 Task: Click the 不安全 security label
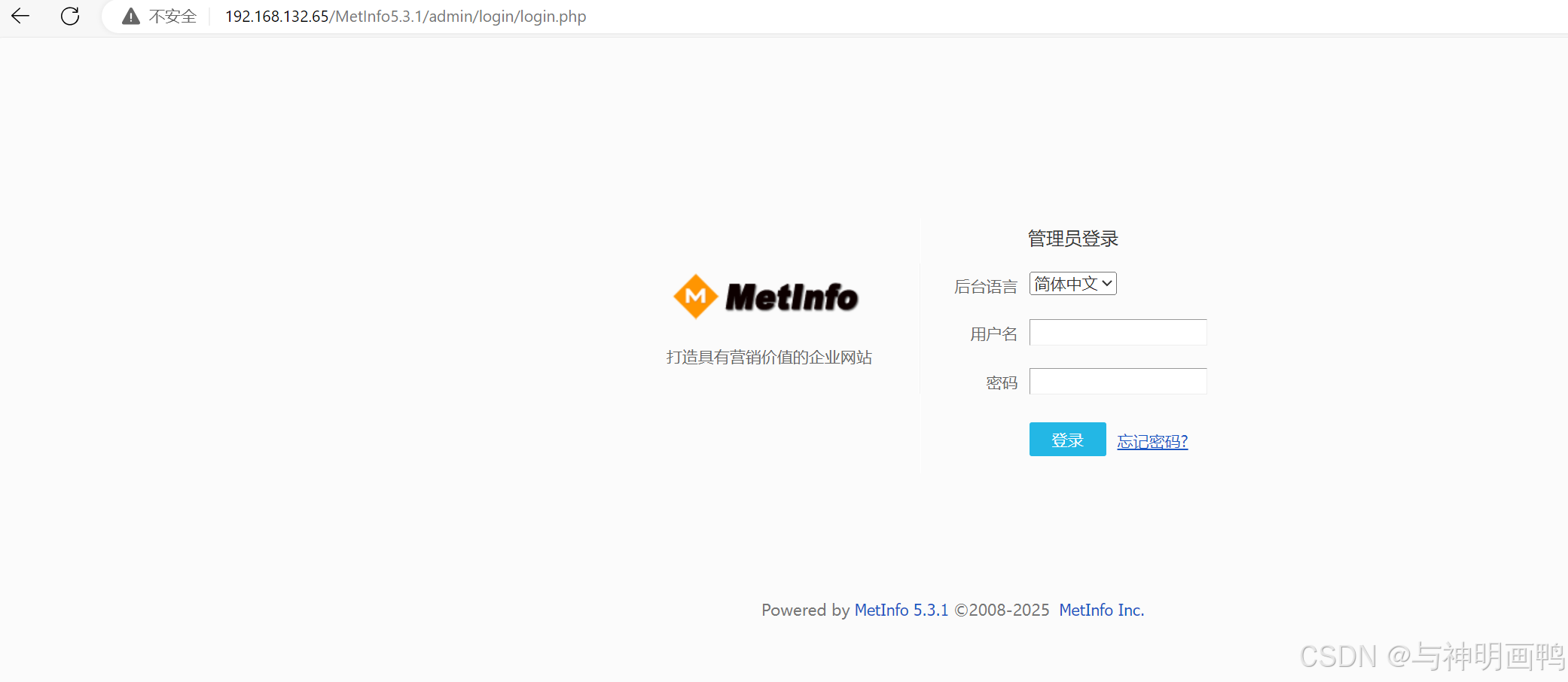(172, 17)
